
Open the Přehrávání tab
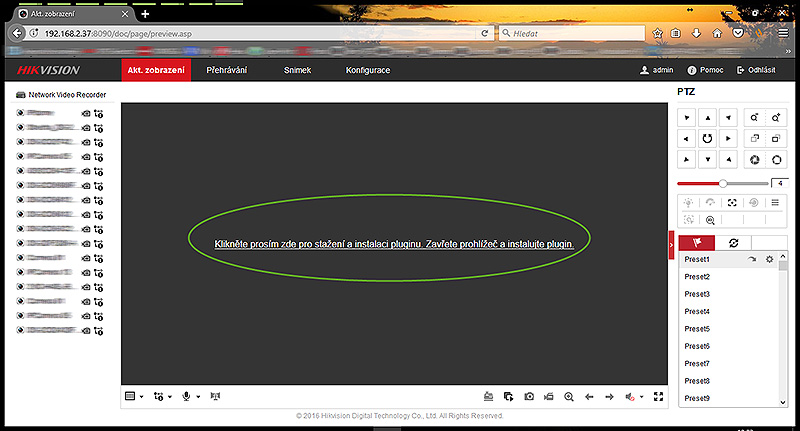[227, 70]
